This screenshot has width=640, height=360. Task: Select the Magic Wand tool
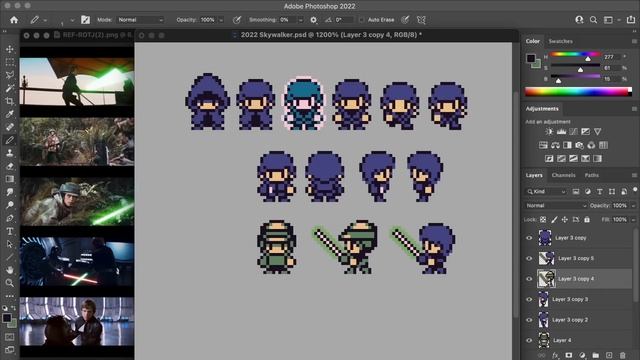10,88
